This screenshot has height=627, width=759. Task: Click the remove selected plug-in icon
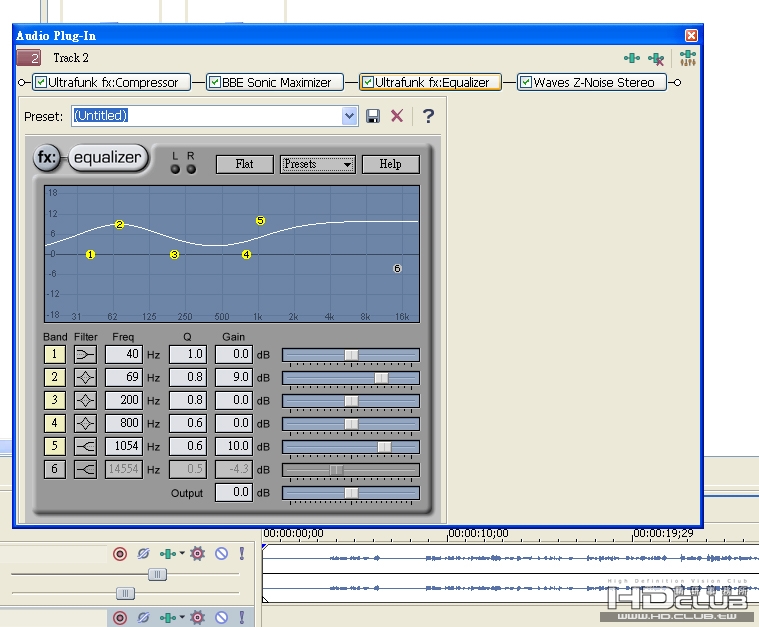click(656, 59)
